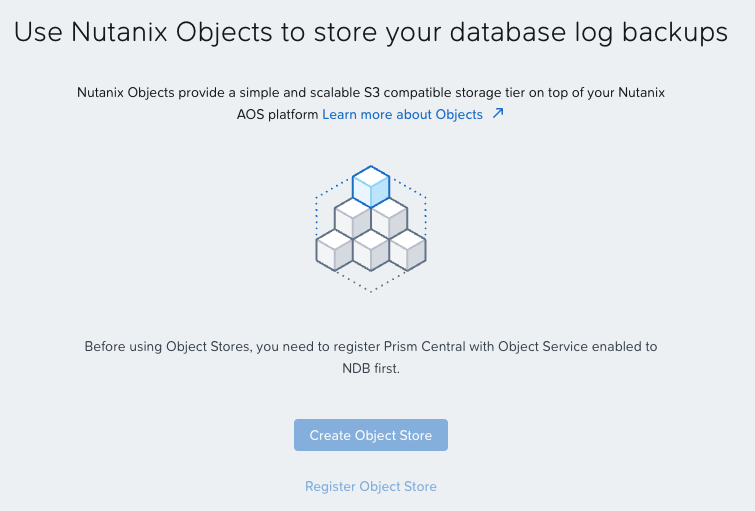755x511 pixels.
Task: Open the Learn more about Objects link
Action: (403, 115)
